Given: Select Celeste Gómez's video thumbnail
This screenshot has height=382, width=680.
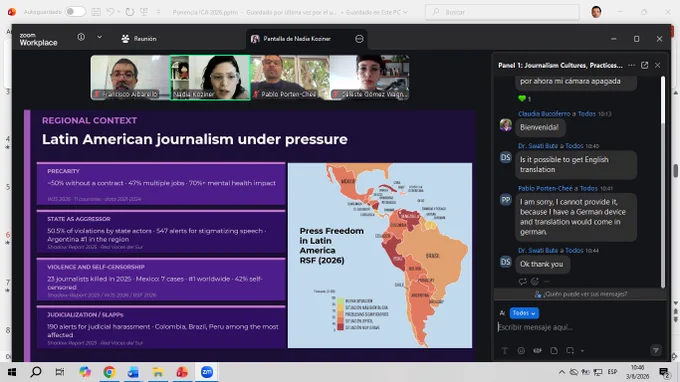Looking at the screenshot, I should 369,77.
